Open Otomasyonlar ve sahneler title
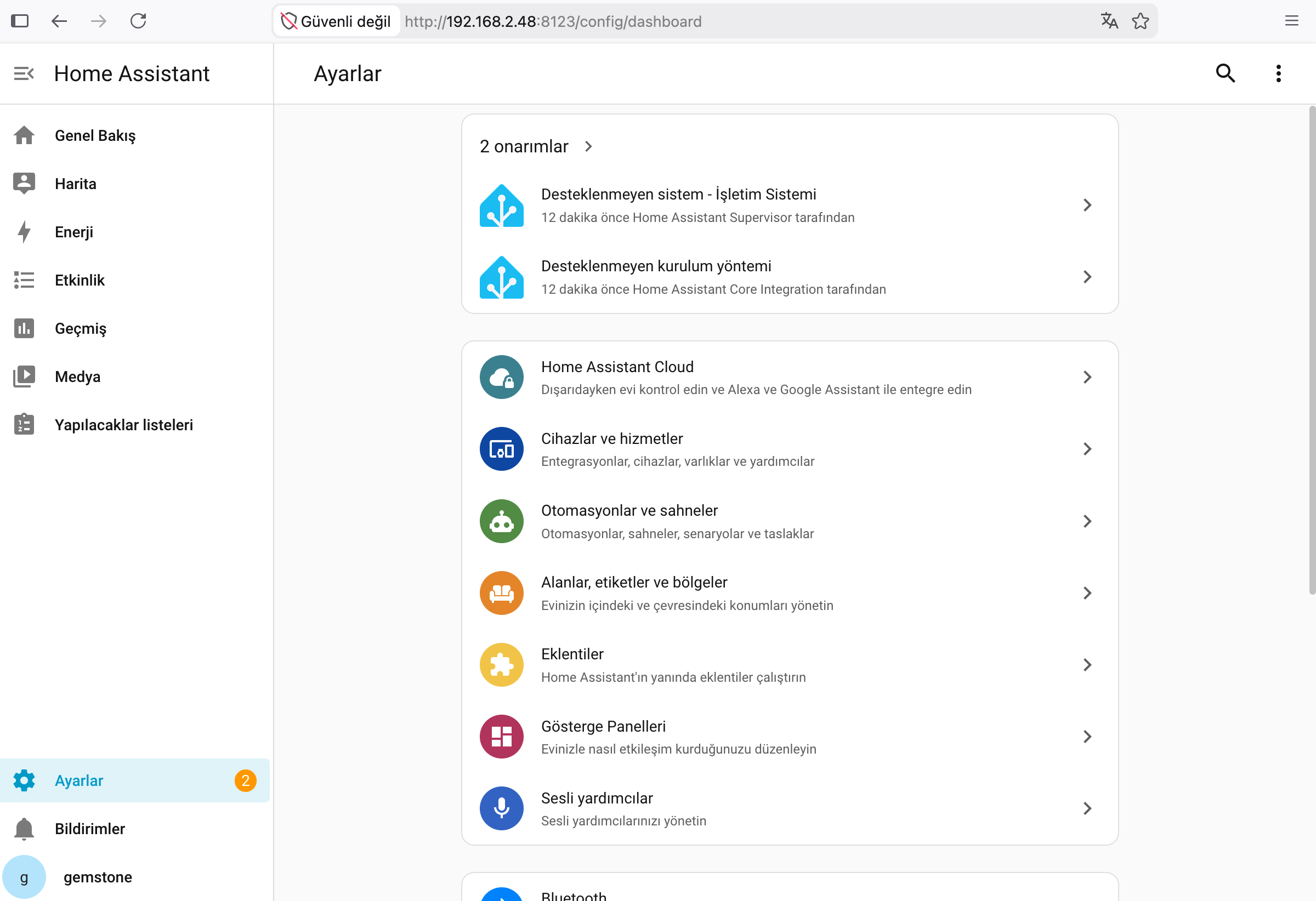This screenshot has height=901, width=1316. [x=629, y=510]
